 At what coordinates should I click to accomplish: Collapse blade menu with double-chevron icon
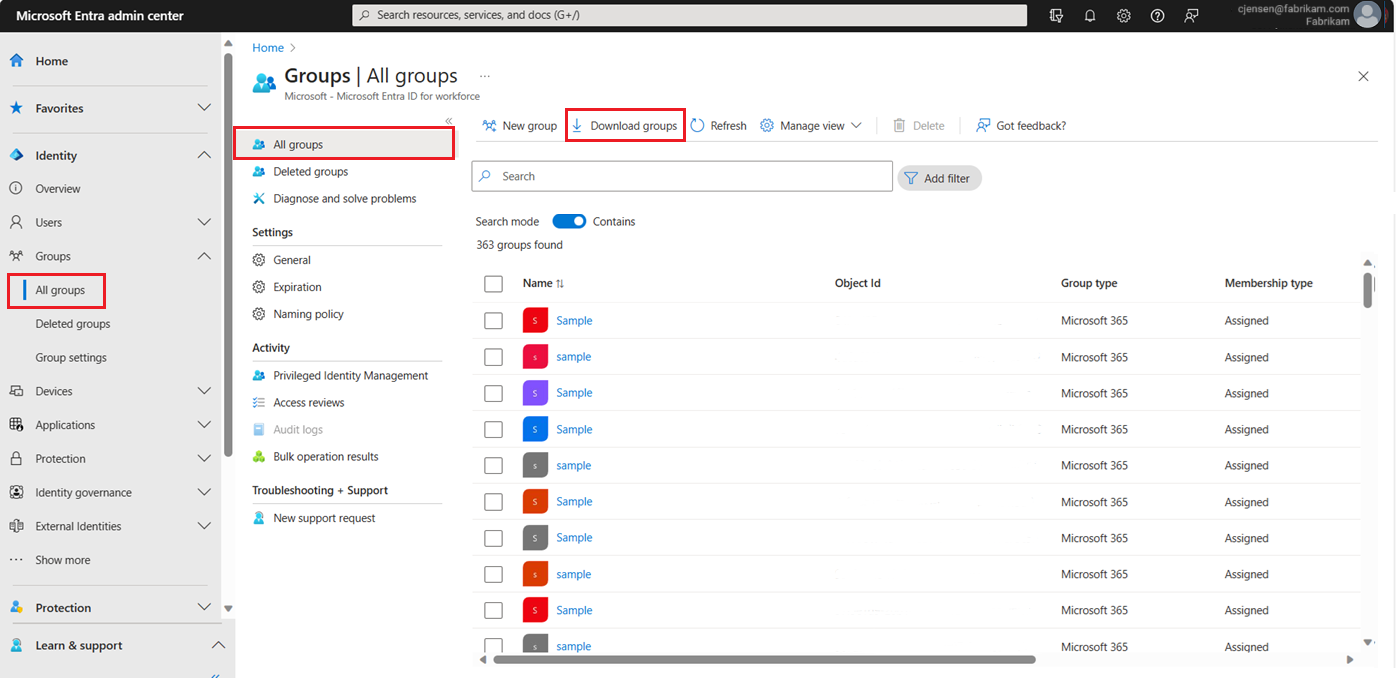[x=449, y=121]
